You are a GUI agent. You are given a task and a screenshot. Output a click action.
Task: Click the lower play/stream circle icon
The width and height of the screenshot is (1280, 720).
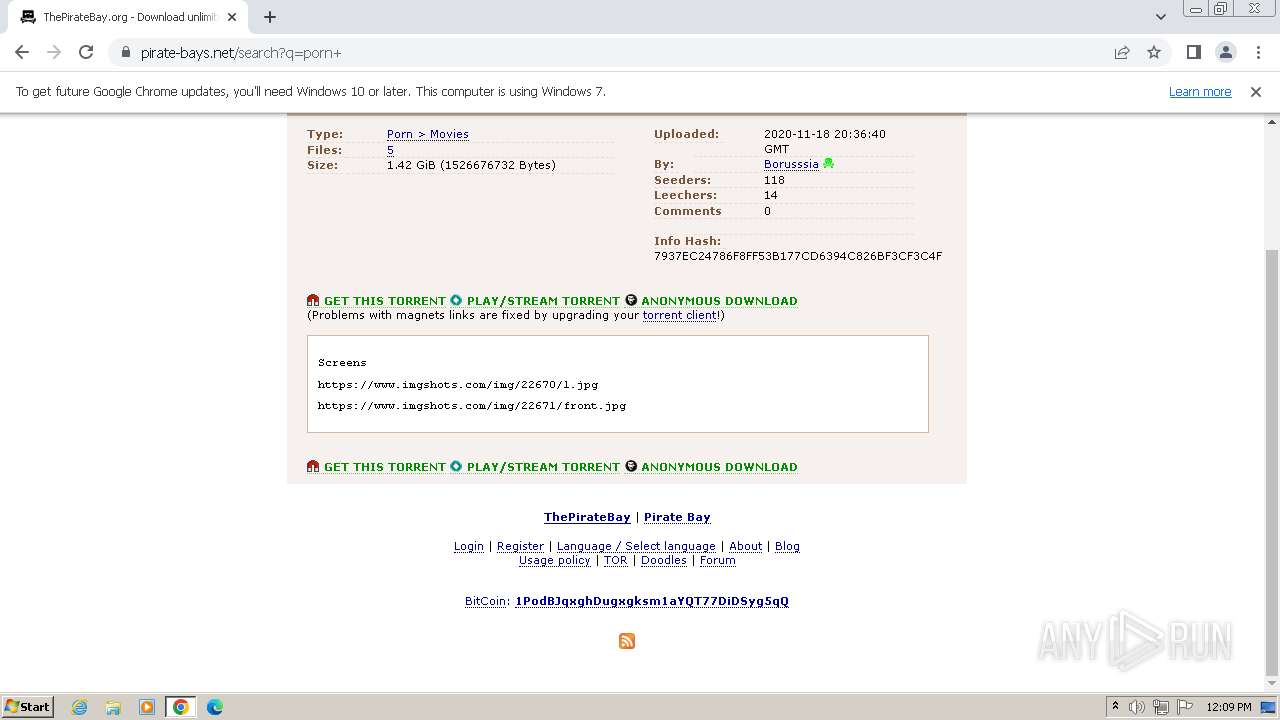tap(456, 467)
